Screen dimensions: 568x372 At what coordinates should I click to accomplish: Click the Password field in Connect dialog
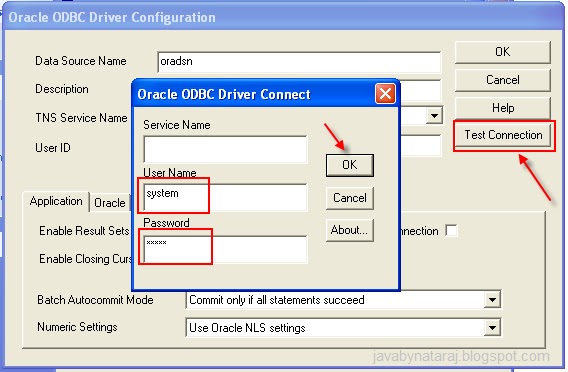225,249
